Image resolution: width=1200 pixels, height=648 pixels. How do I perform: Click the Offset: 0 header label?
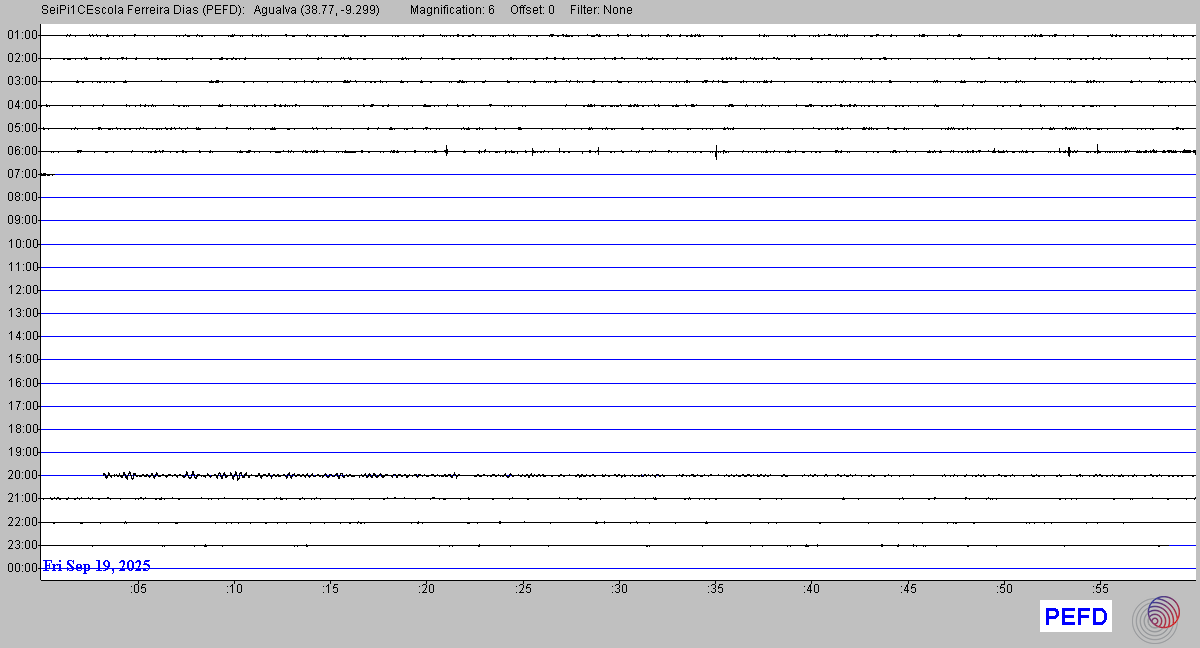532,10
